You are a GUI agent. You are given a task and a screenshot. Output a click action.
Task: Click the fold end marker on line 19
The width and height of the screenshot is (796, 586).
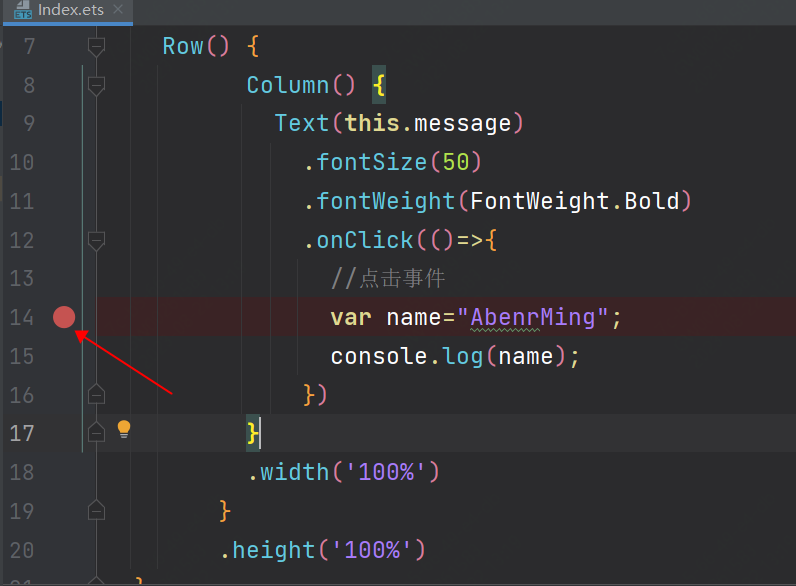(x=96, y=510)
